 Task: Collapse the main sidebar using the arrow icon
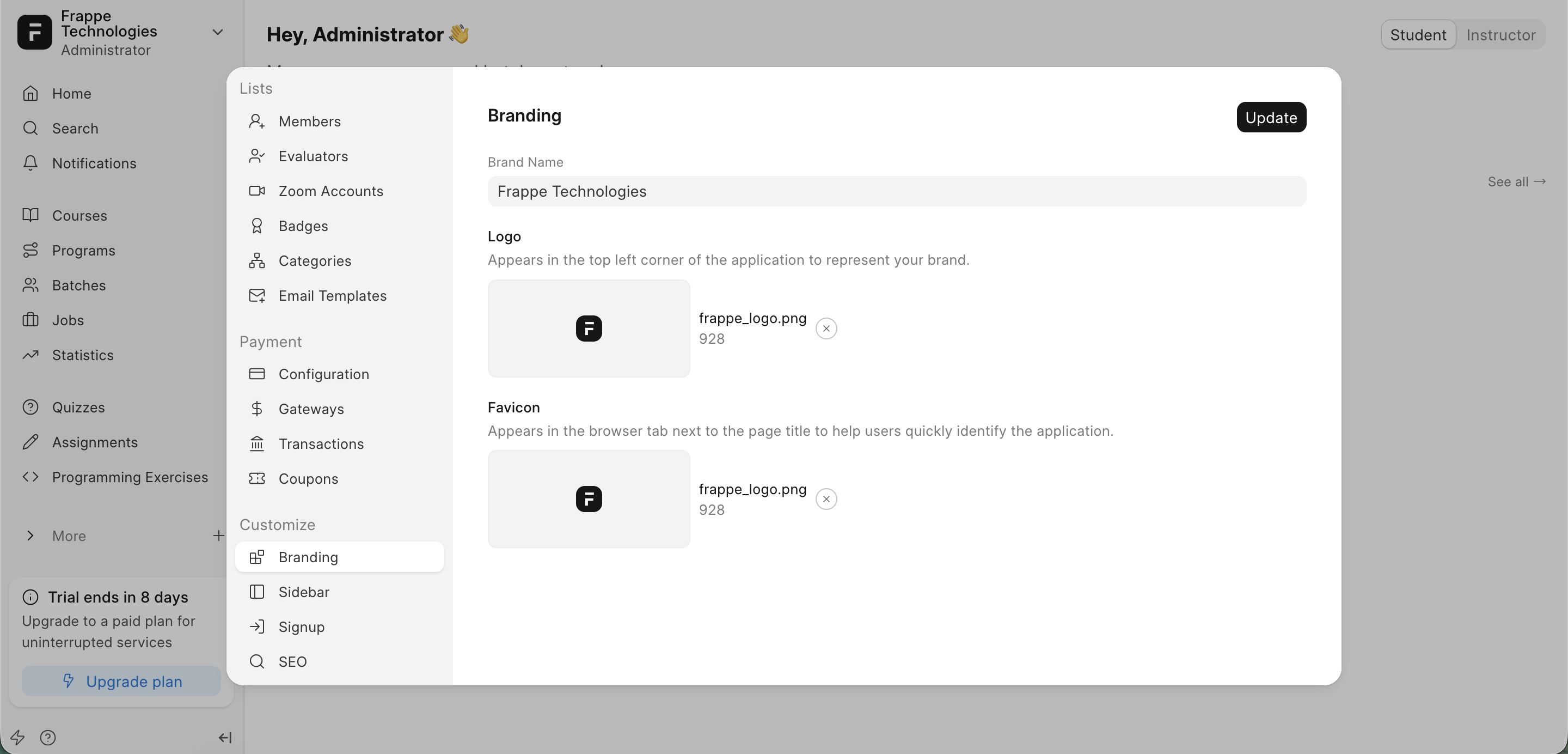[x=225, y=738]
